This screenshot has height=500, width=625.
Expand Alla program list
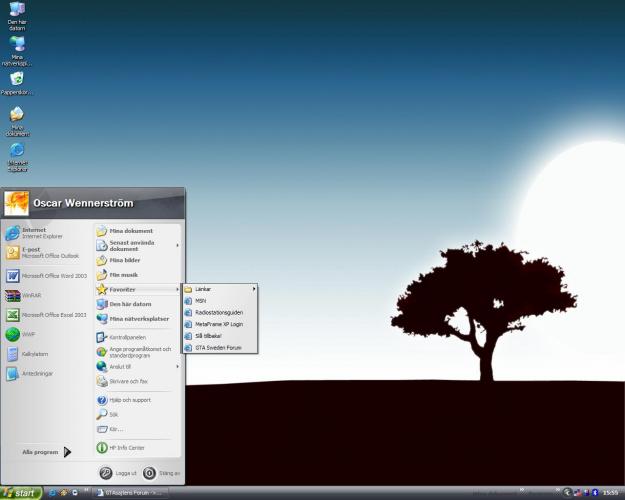click(46, 452)
